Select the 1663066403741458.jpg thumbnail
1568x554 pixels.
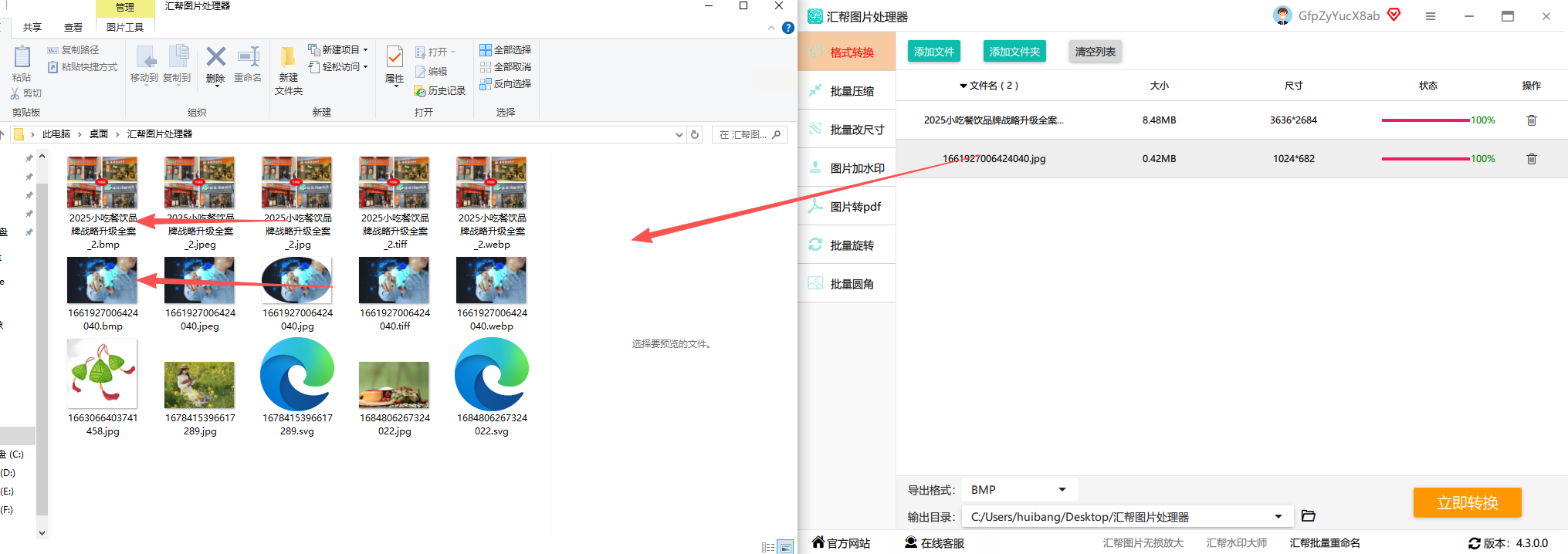click(103, 387)
